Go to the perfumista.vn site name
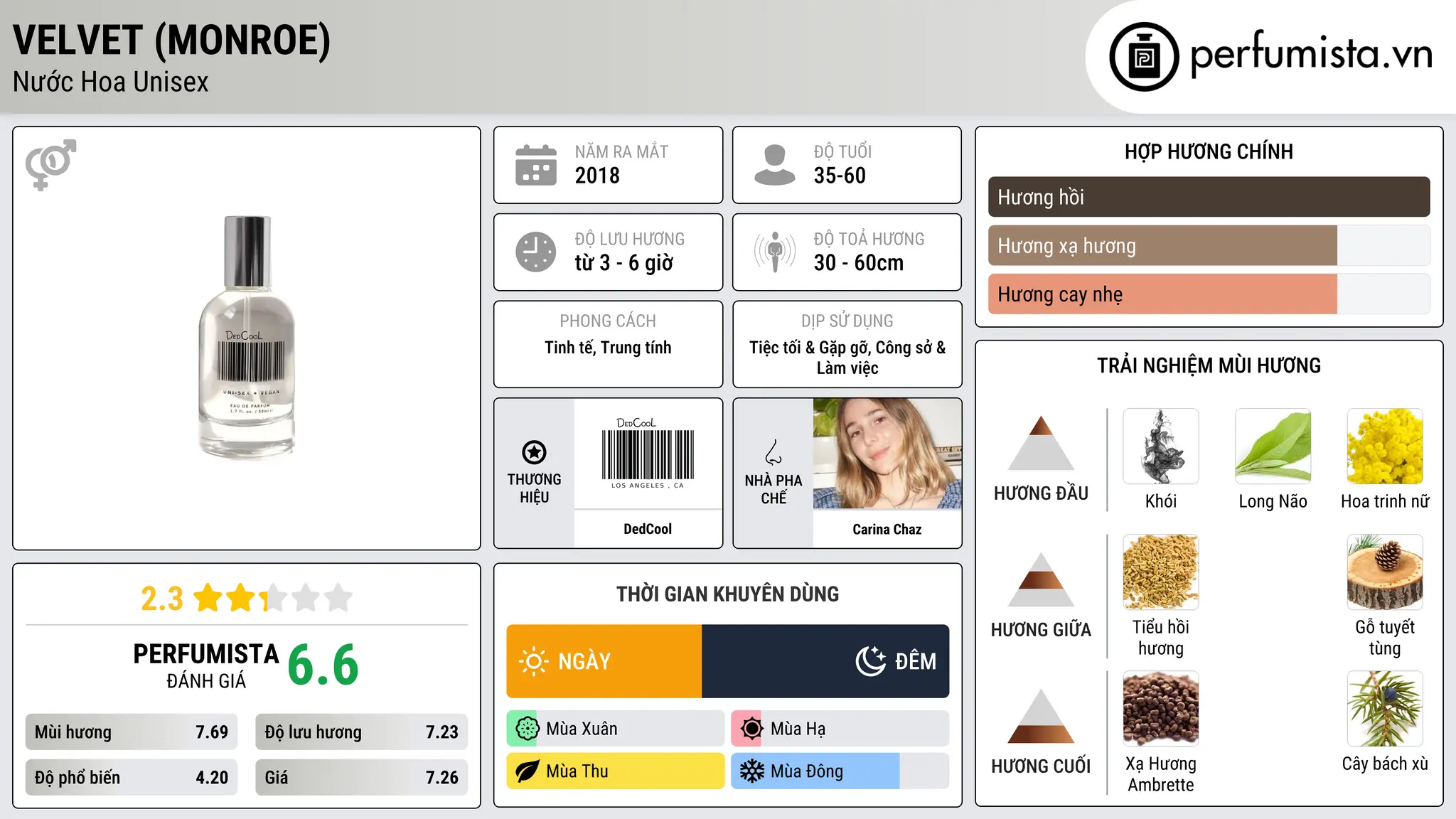The image size is (1456, 819). (x=1311, y=54)
